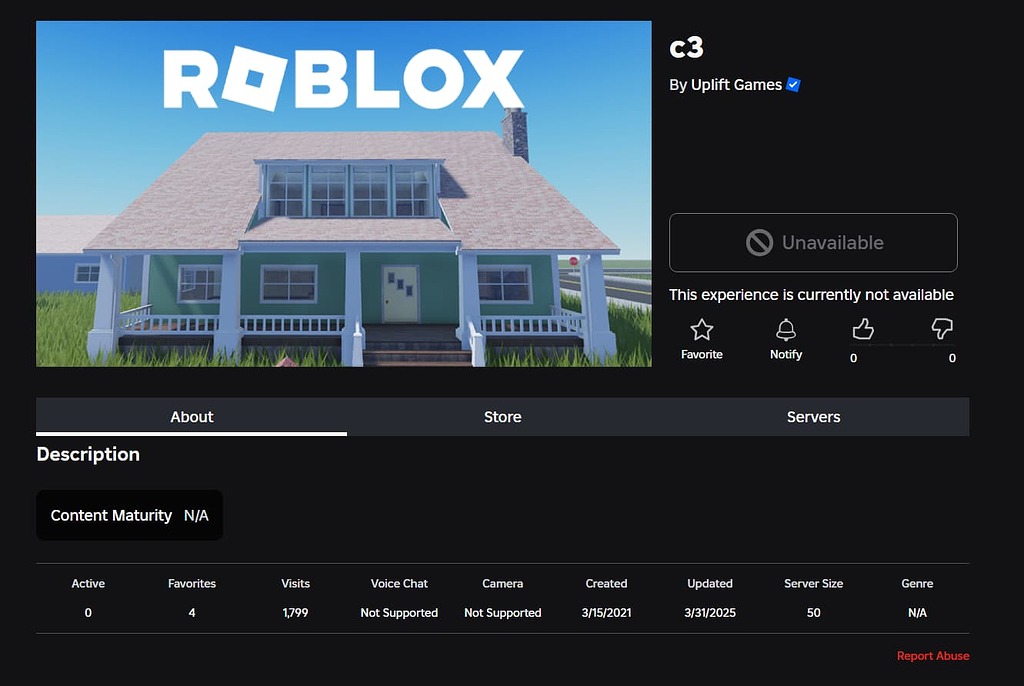The width and height of the screenshot is (1024, 686).
Task: Click the Favorite star icon
Action: (701, 328)
